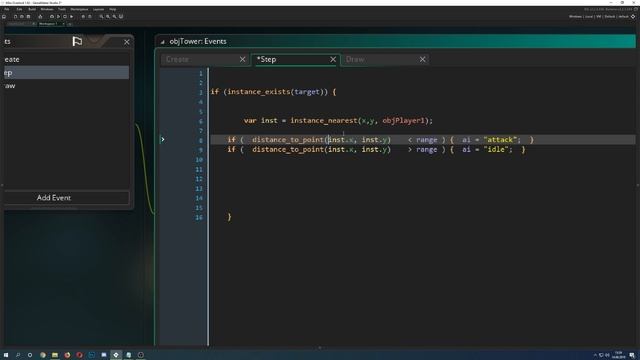Click 'instance_nearest' in the code
The height and width of the screenshot is (360, 640).
click(324, 121)
